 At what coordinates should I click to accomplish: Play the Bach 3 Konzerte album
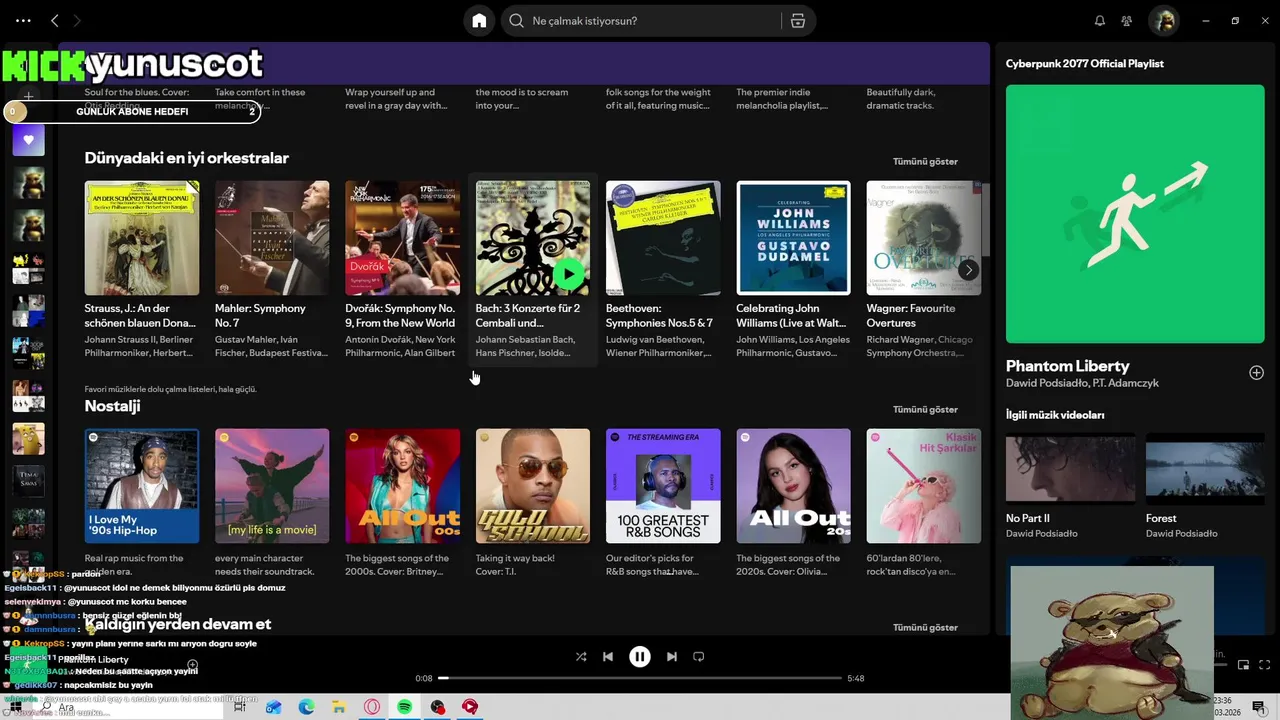pos(568,273)
